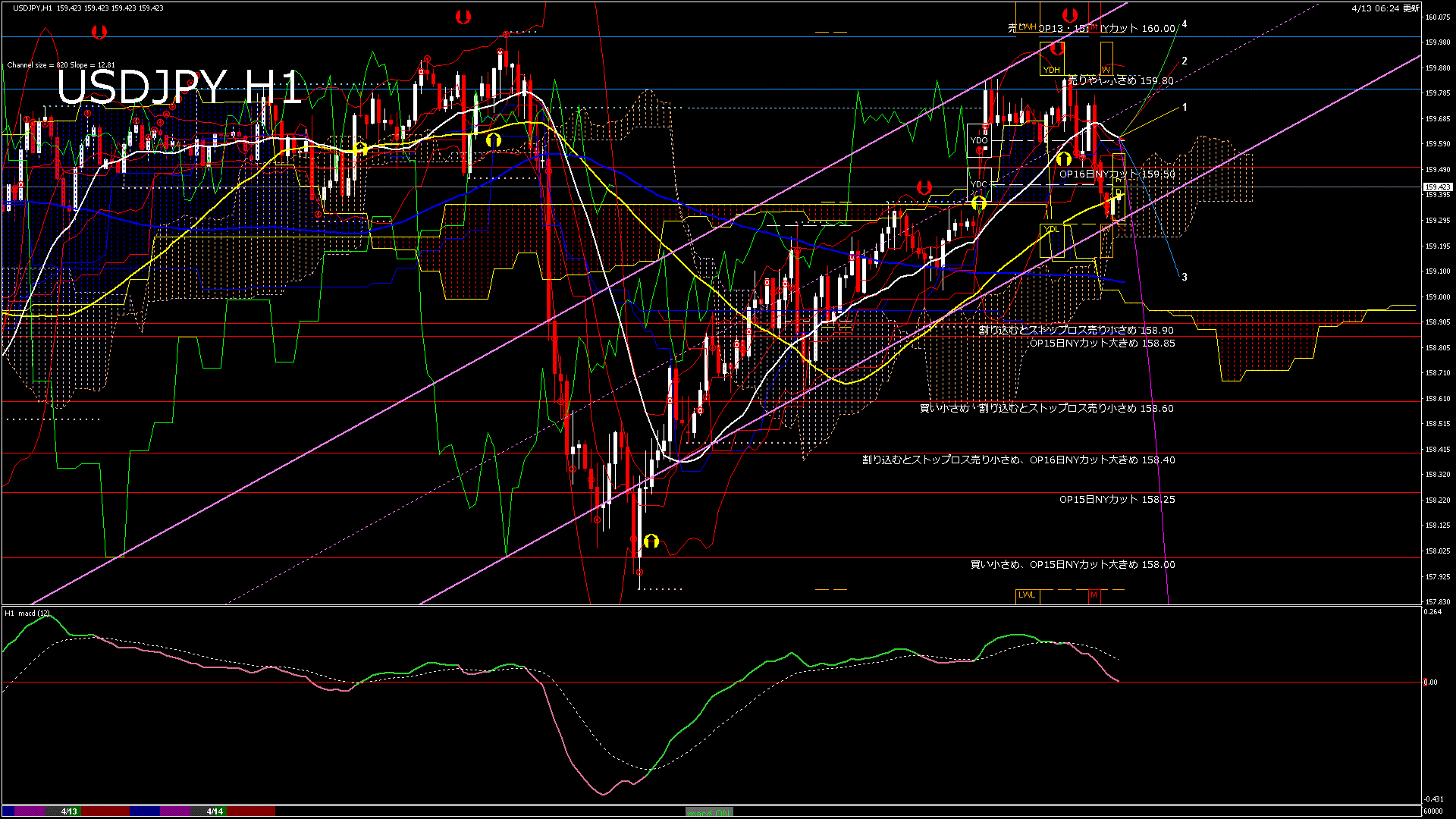Select the YDL yellow label box
The image size is (1456, 819).
pyautogui.click(x=1051, y=229)
